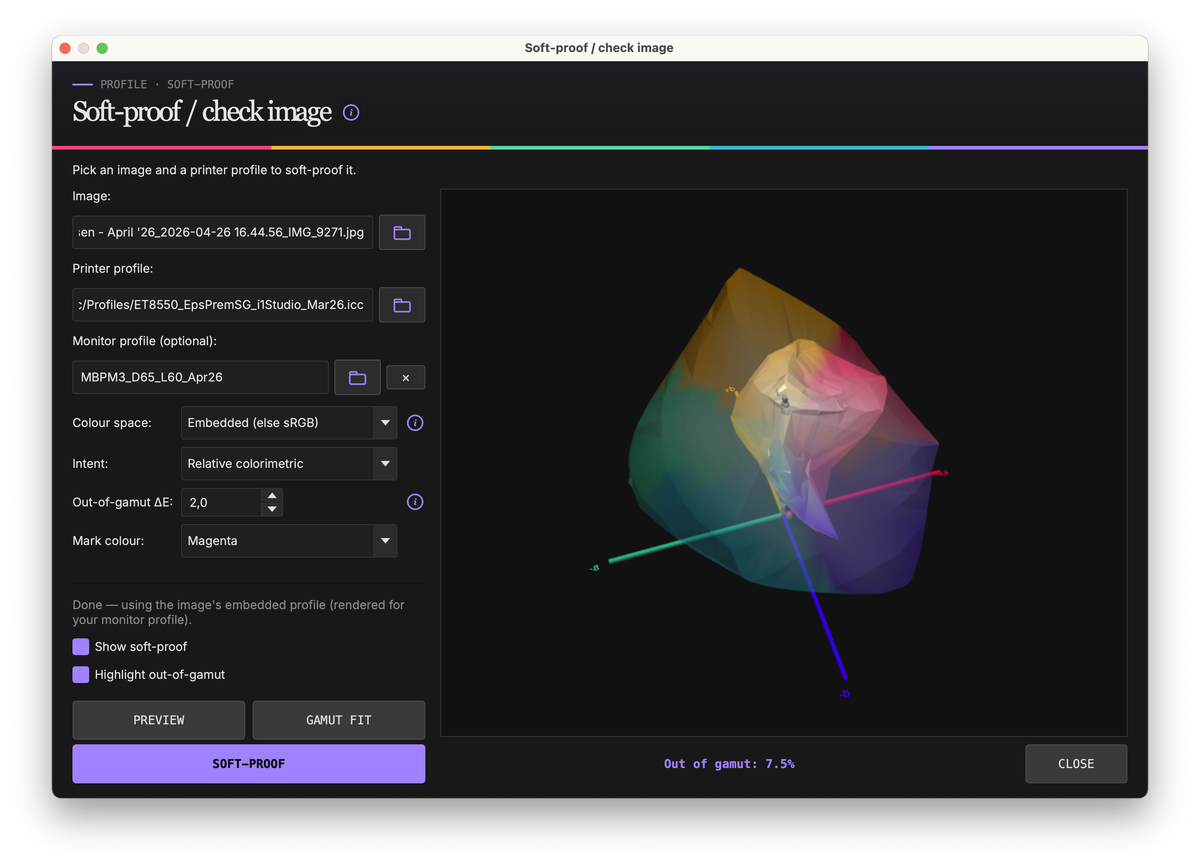Toggle the Highlight out-of-gamut checkbox
Screen dimensions: 1200x867
pyautogui.click(x=81, y=675)
